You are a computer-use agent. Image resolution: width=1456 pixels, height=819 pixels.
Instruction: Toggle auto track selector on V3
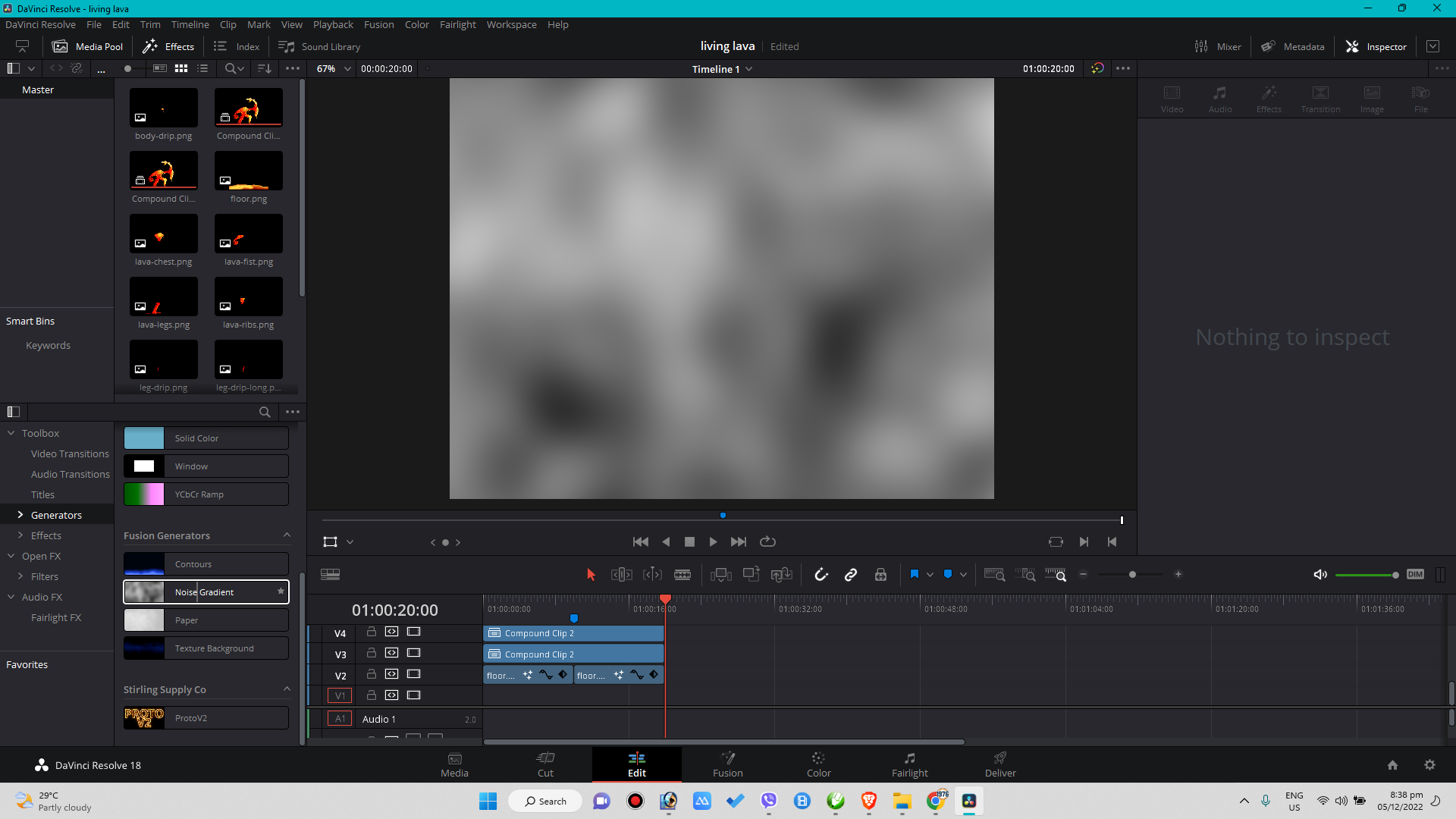click(x=391, y=653)
